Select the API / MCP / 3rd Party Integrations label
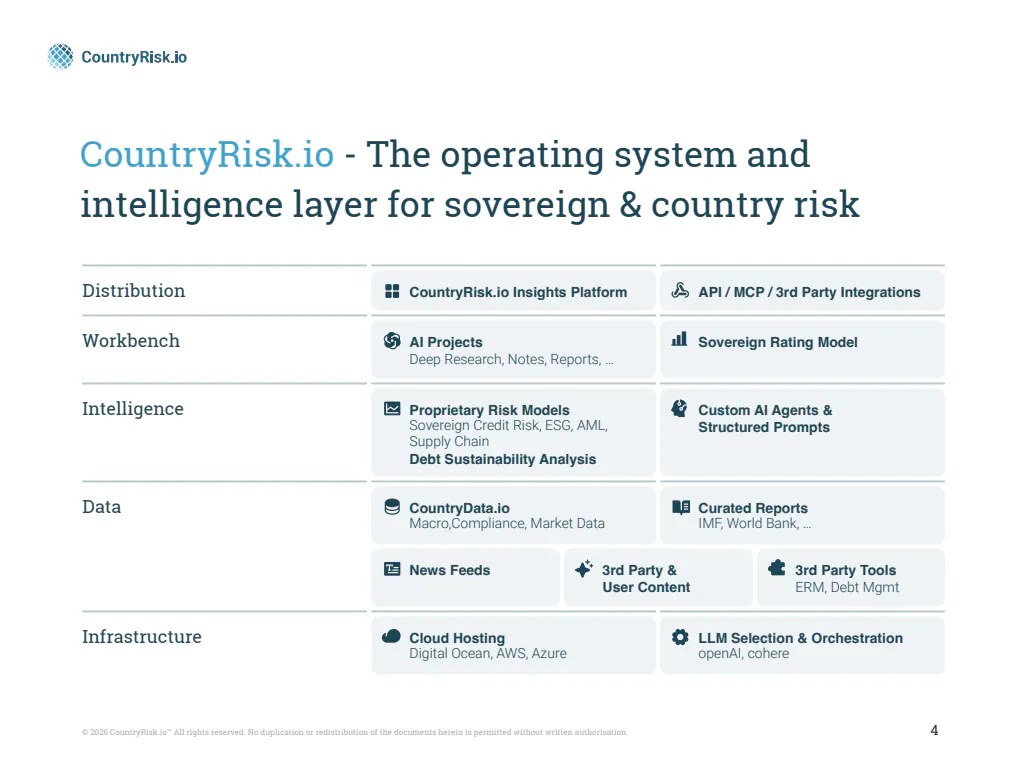This screenshot has width=1024, height=768. 809,292
